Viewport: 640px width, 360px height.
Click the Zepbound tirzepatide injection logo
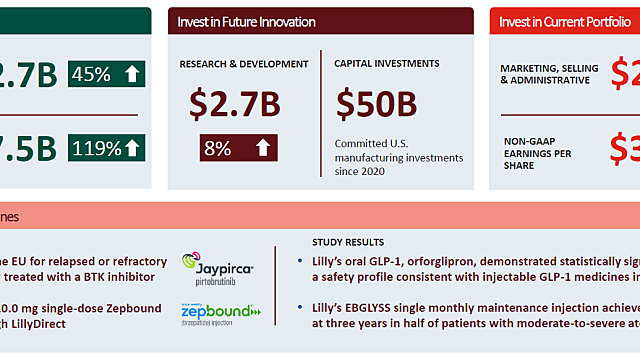221,314
